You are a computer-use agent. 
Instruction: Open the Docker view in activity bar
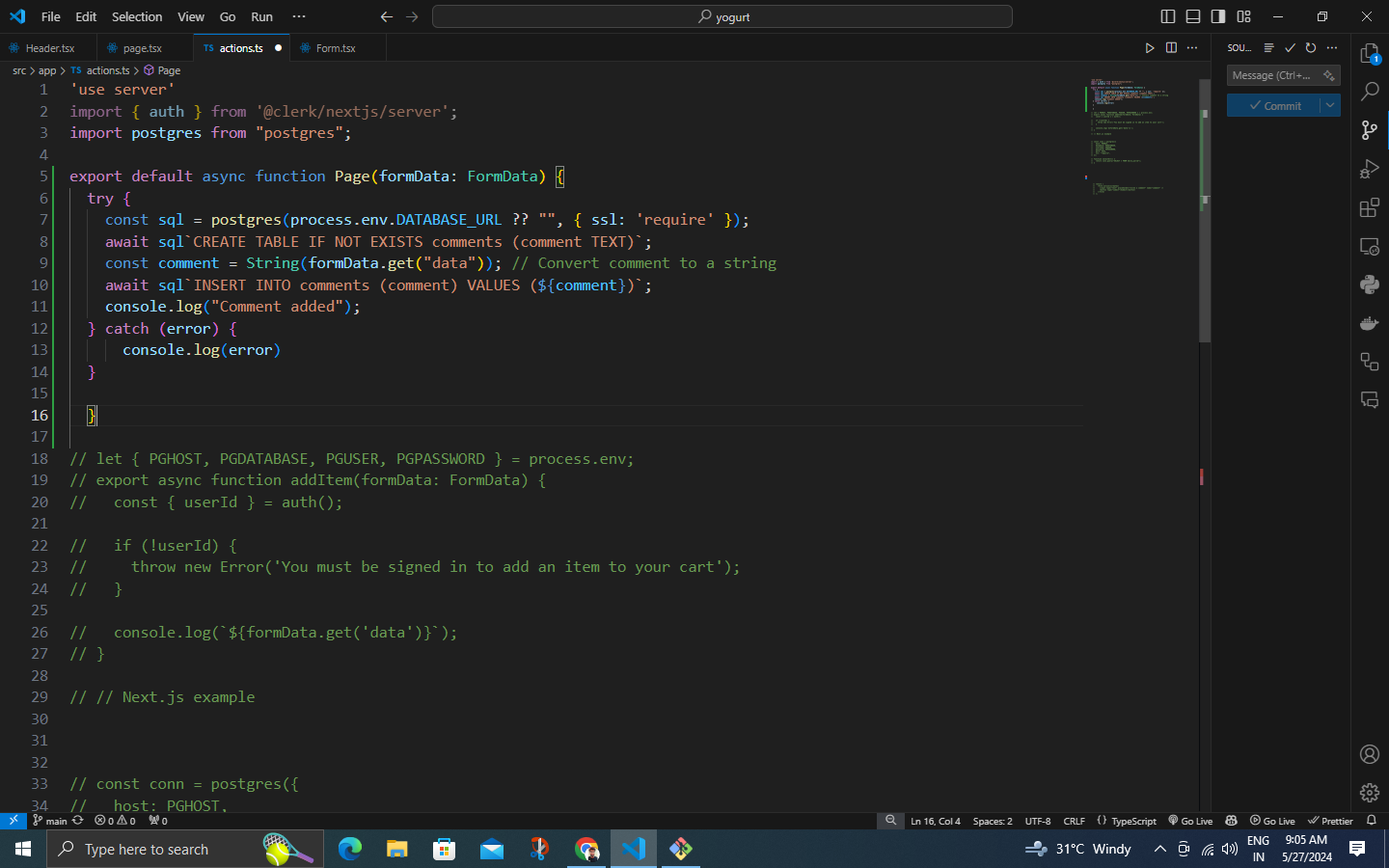(x=1369, y=323)
